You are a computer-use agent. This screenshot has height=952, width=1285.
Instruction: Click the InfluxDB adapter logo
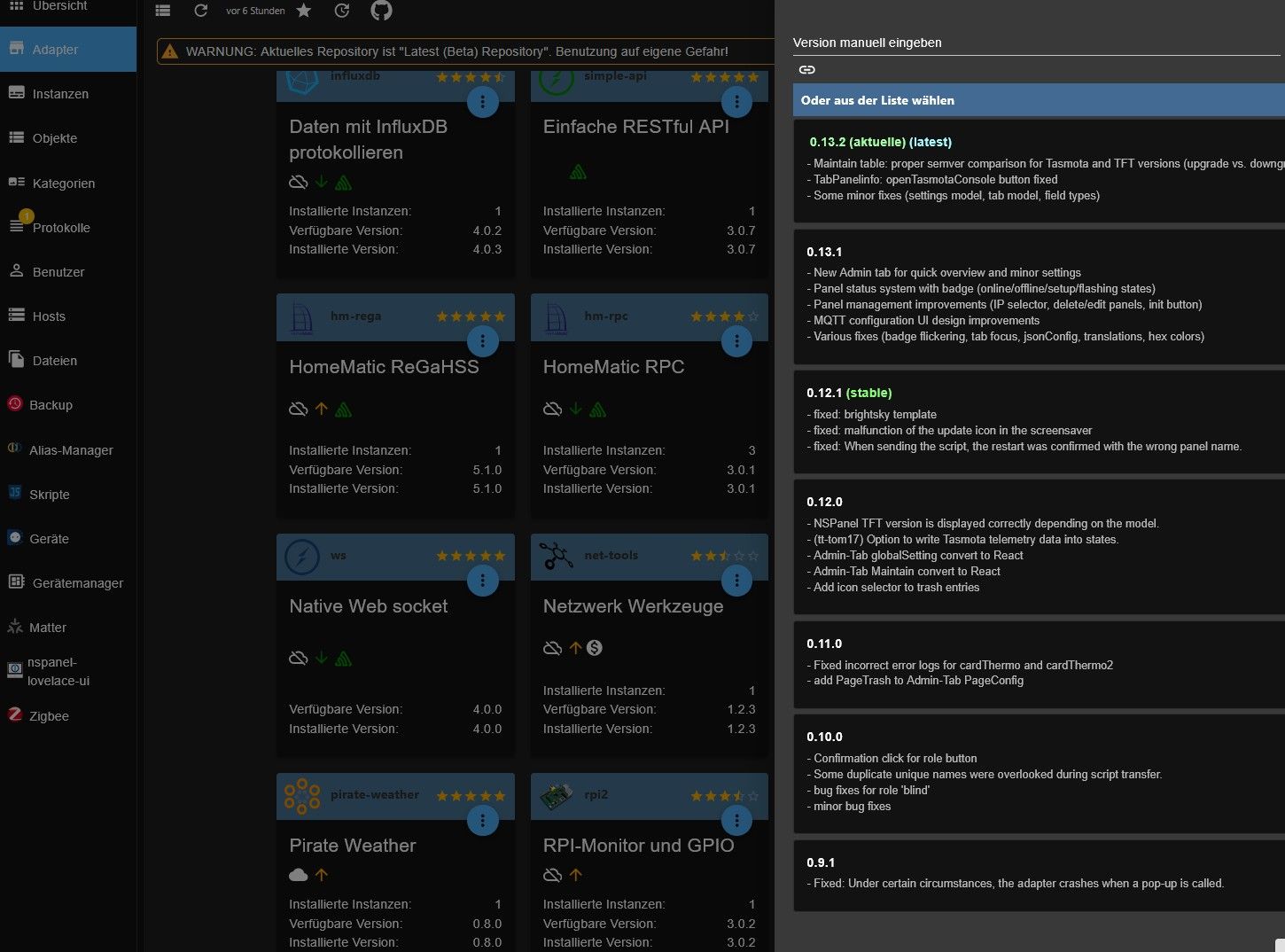301,80
